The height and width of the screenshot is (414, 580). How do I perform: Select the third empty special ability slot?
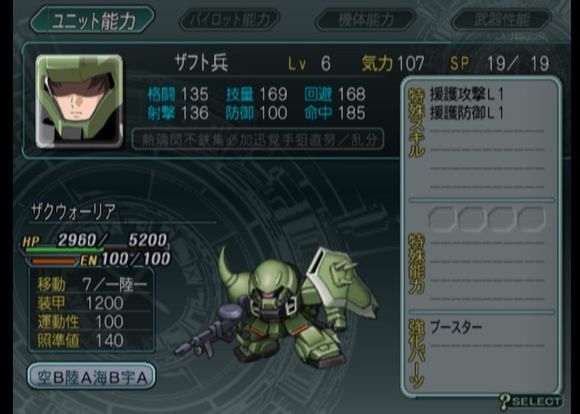502,219
